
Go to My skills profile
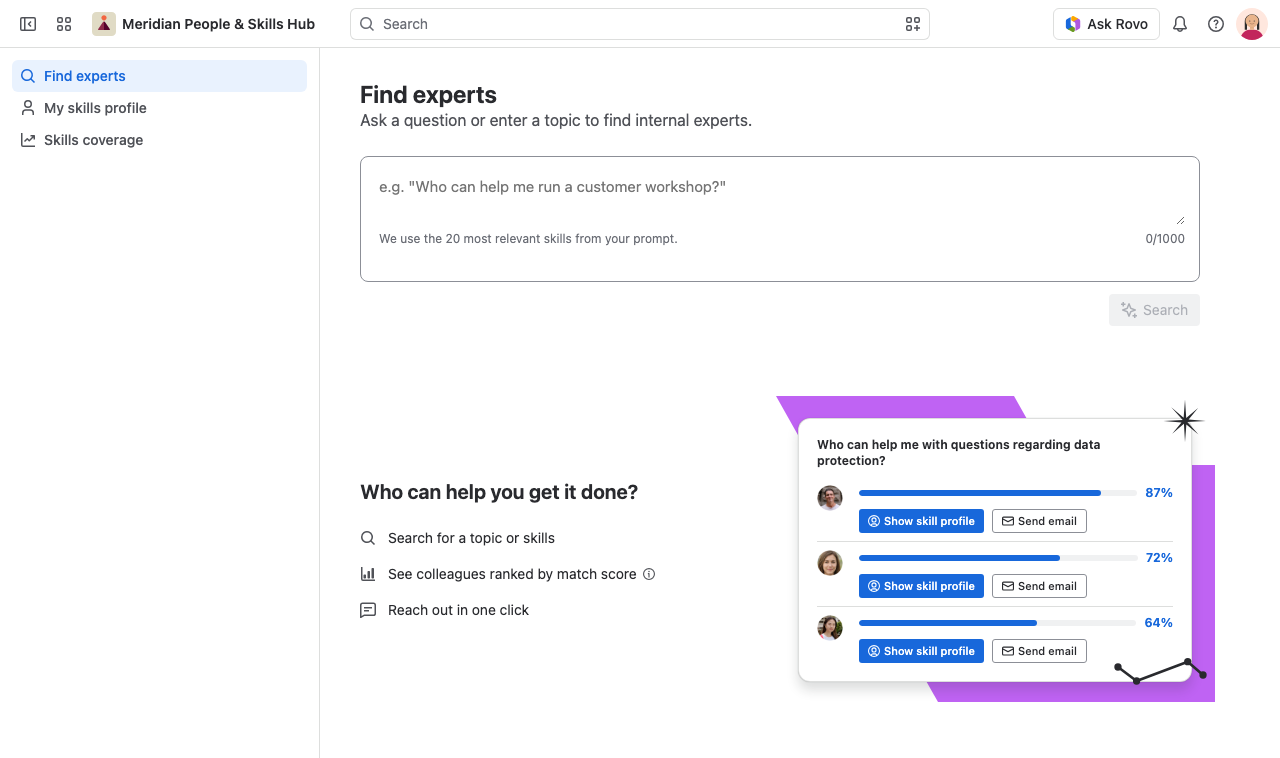tap(160, 108)
